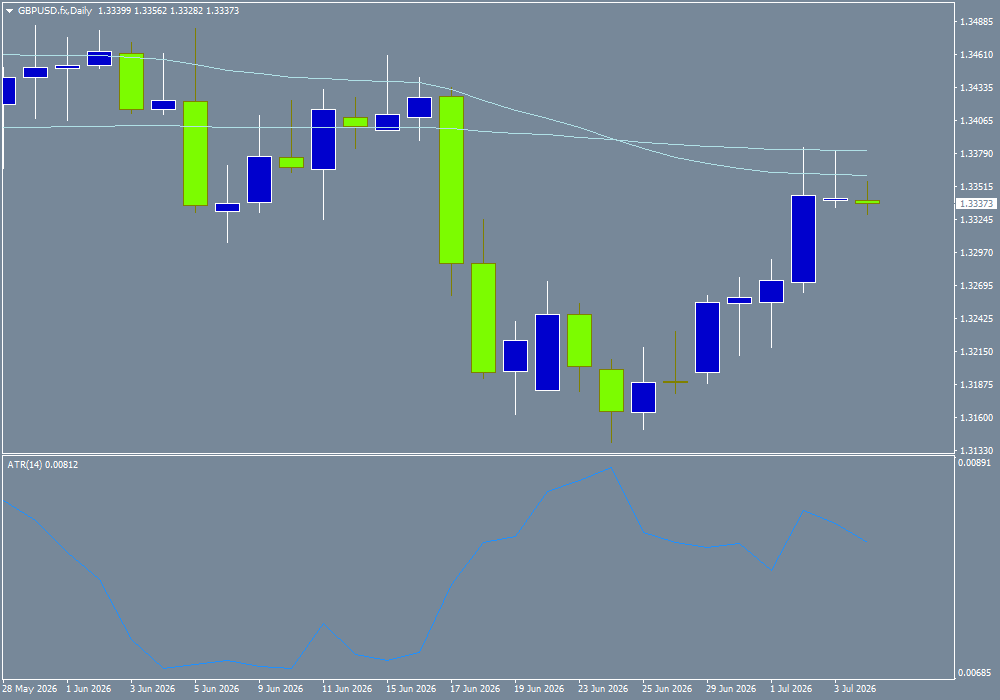The width and height of the screenshot is (1000, 700).
Task: Click the 3 Jun 2026 date label
Action: click(152, 689)
